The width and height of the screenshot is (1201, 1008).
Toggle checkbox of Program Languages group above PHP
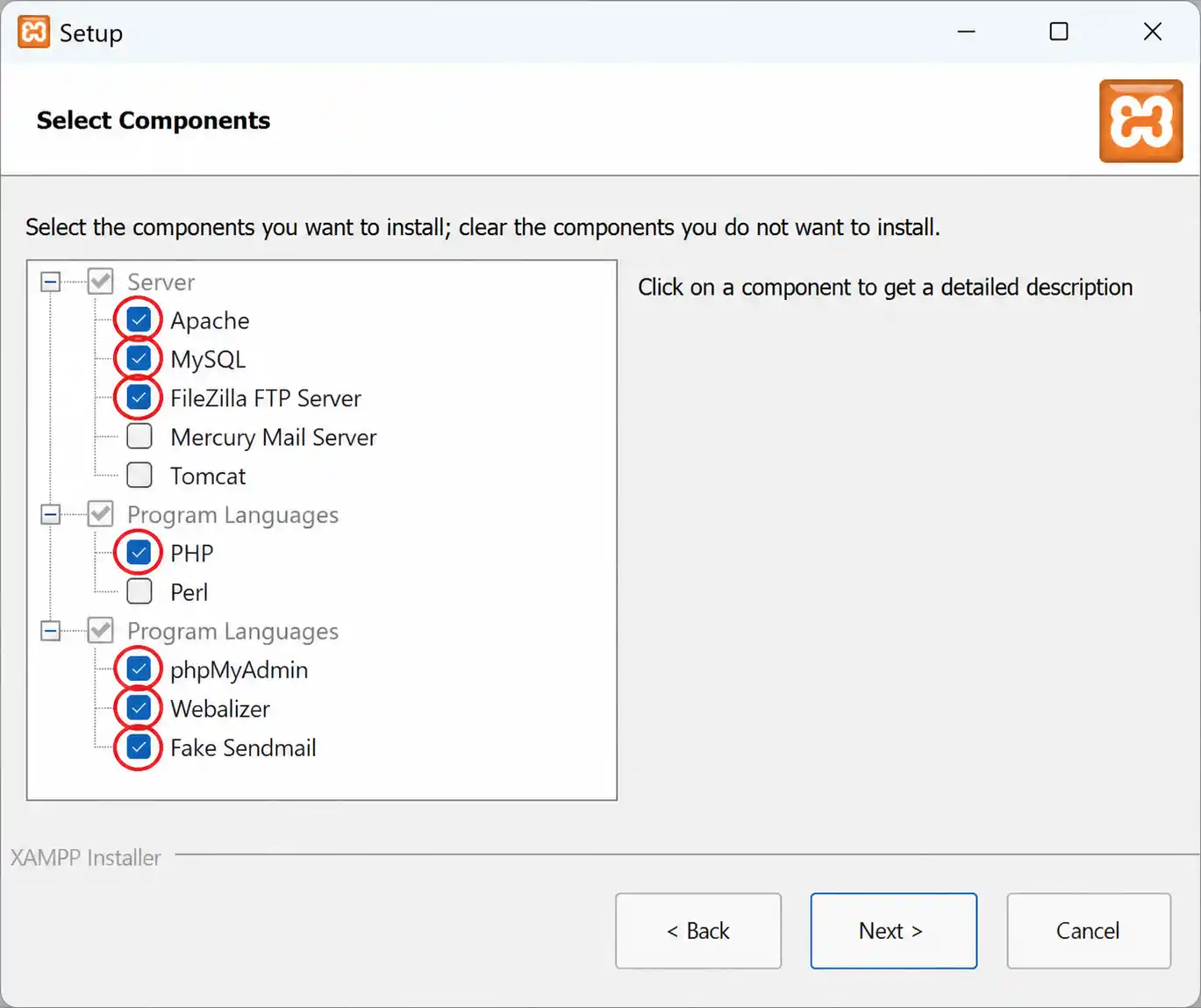coord(101,514)
